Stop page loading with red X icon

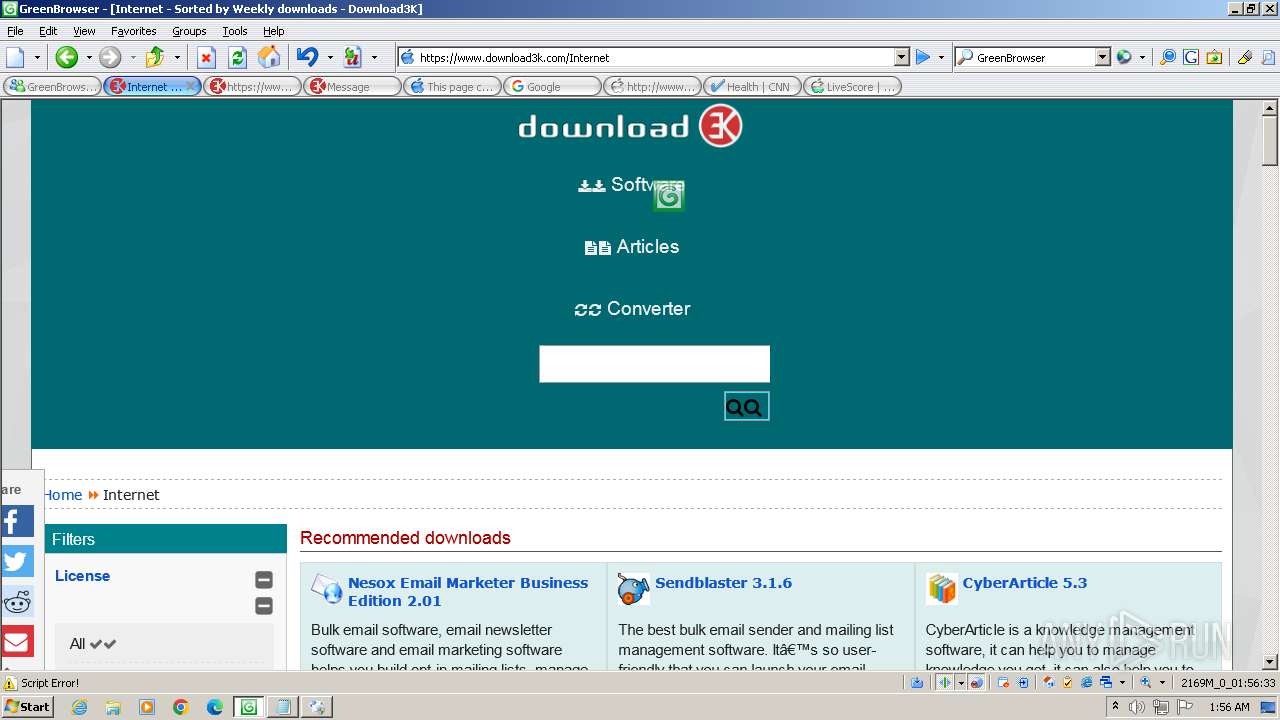(x=206, y=57)
